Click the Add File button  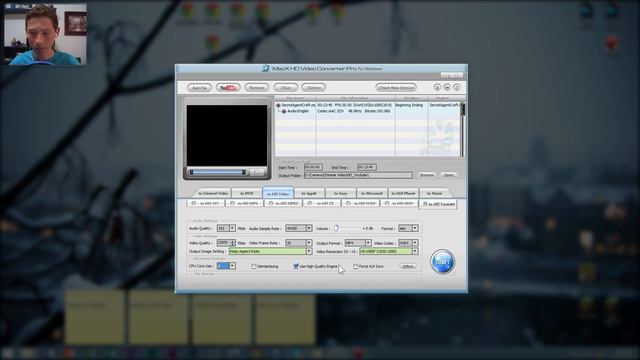click(199, 88)
